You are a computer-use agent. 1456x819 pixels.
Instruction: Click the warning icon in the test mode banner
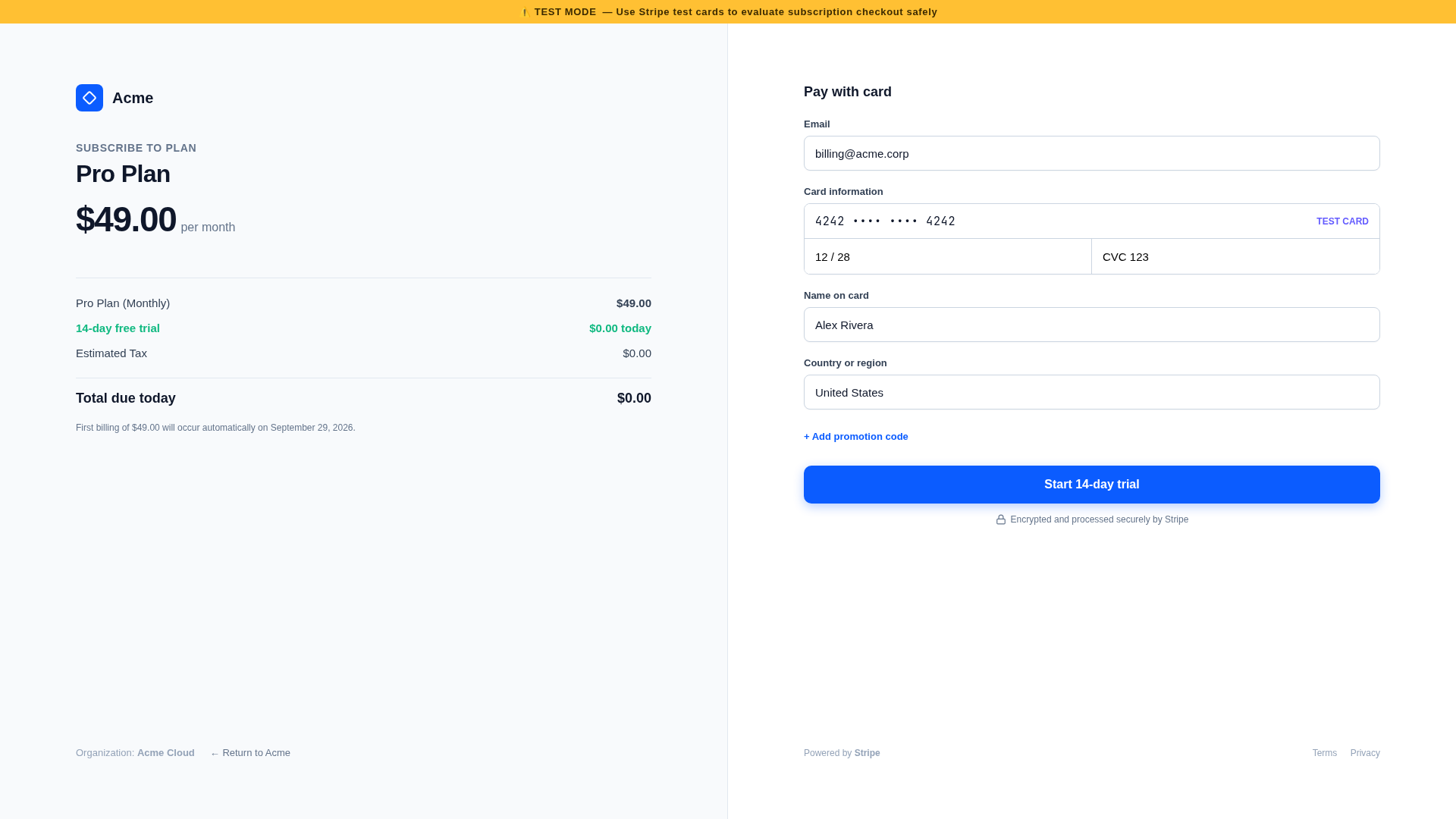click(x=526, y=12)
